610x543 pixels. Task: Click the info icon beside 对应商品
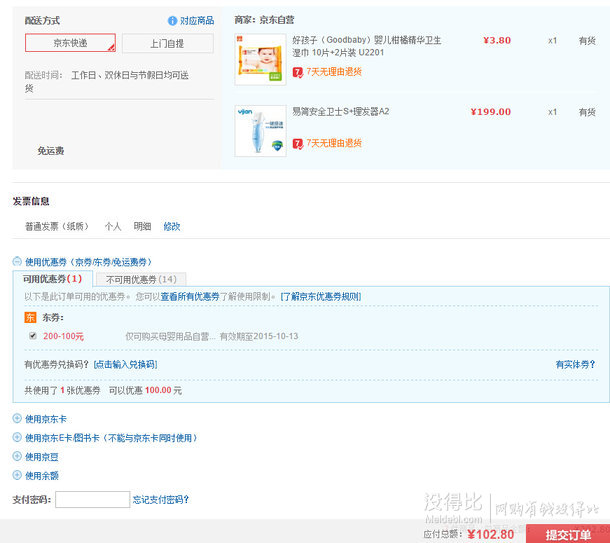[x=172, y=21]
